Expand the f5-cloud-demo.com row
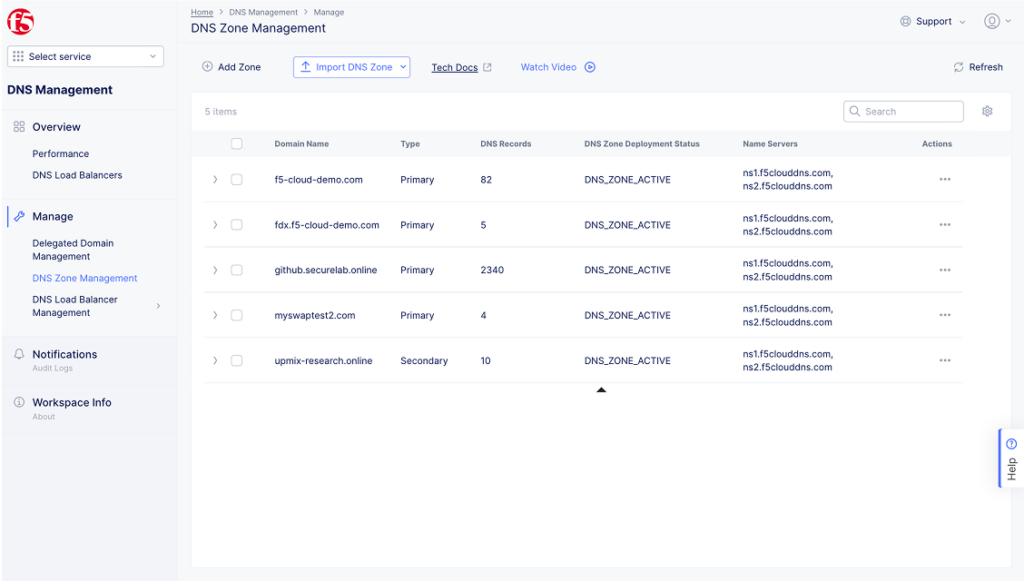1024x581 pixels. pyautogui.click(x=215, y=180)
